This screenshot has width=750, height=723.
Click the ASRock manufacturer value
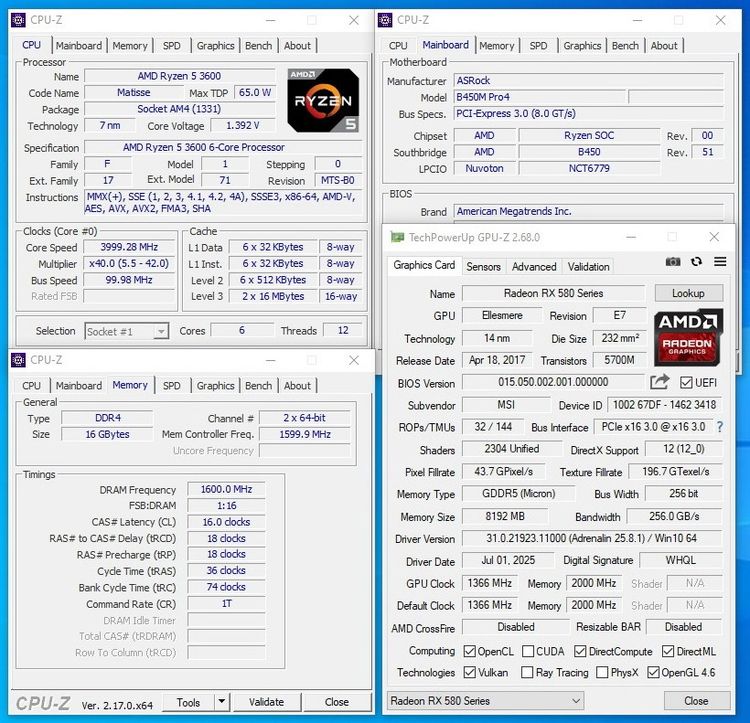[588, 80]
